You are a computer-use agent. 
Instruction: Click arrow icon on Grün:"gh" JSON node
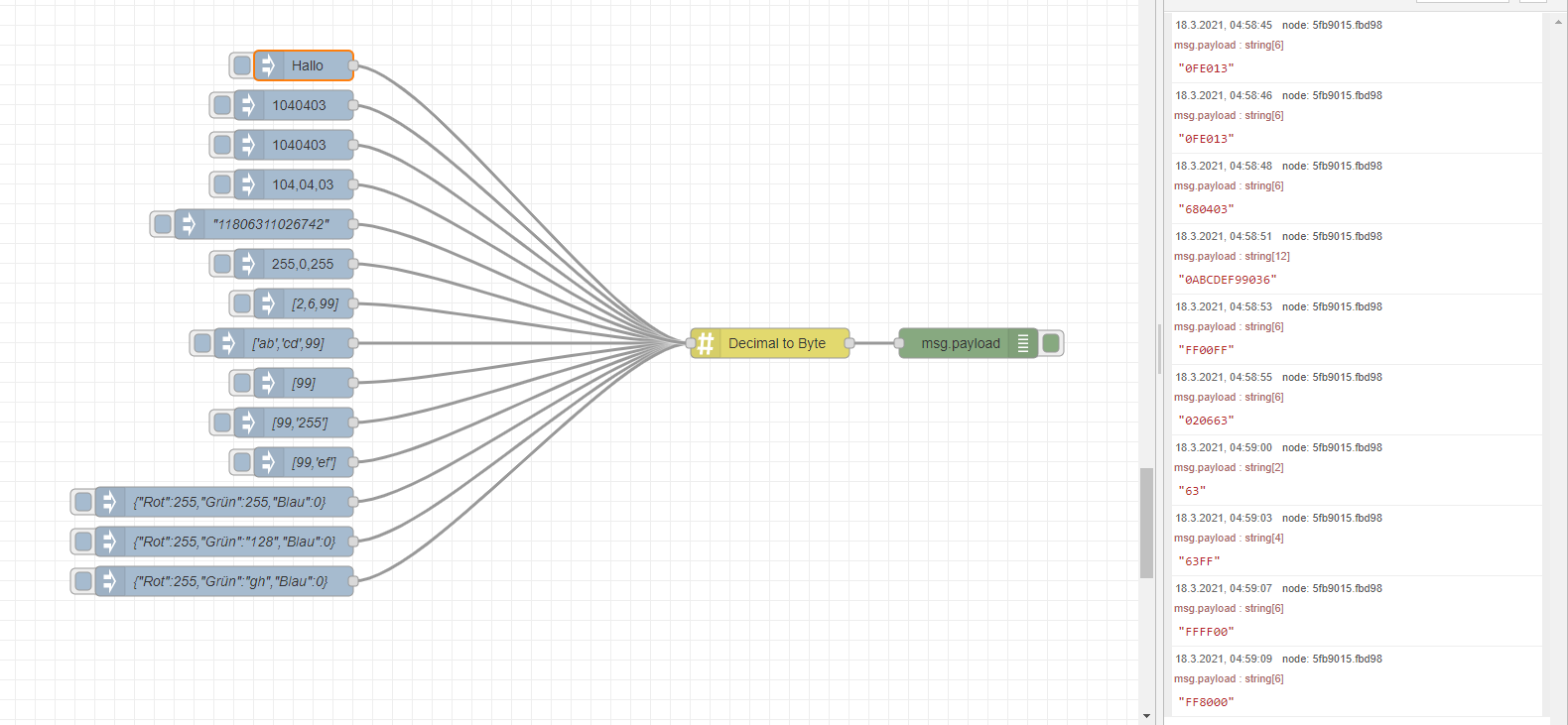(109, 581)
